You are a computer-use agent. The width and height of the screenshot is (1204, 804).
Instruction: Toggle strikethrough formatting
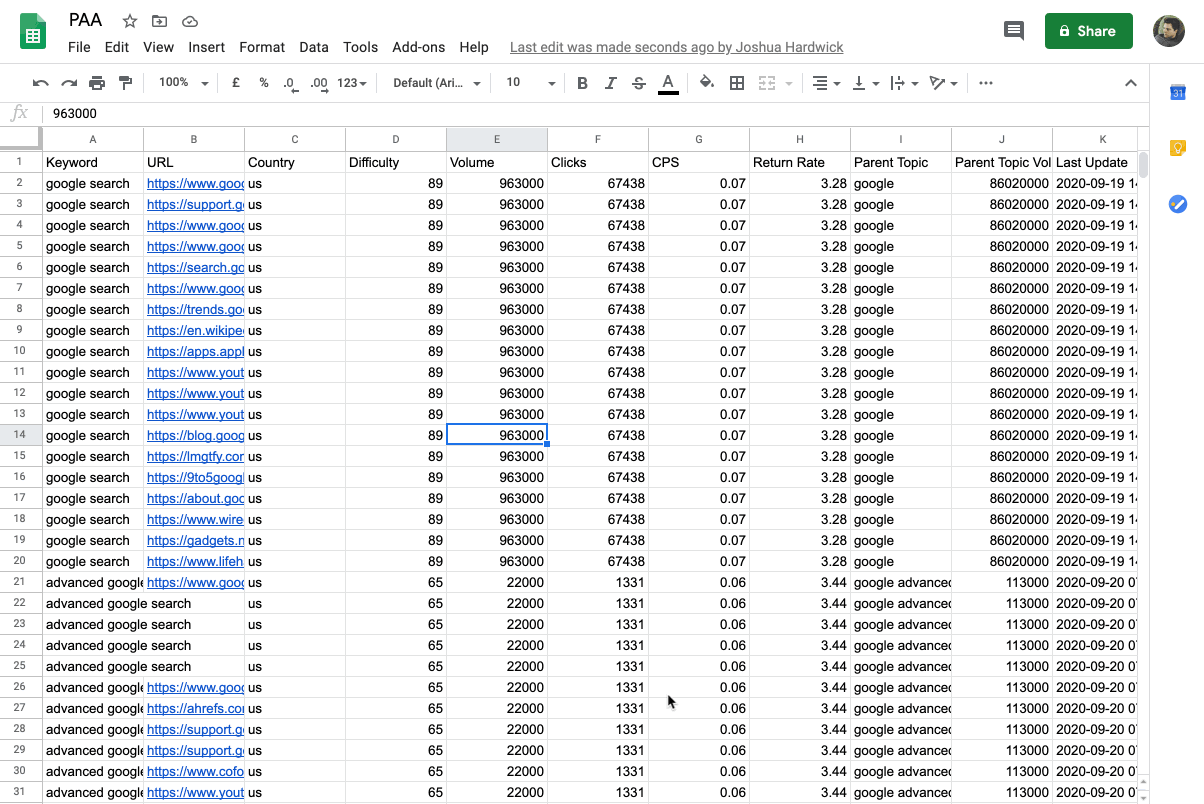point(638,83)
